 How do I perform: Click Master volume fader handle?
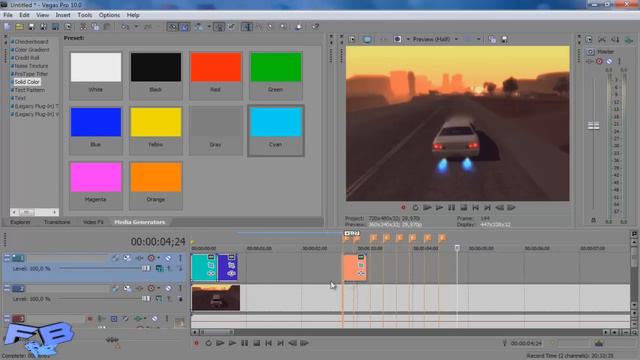click(x=593, y=126)
